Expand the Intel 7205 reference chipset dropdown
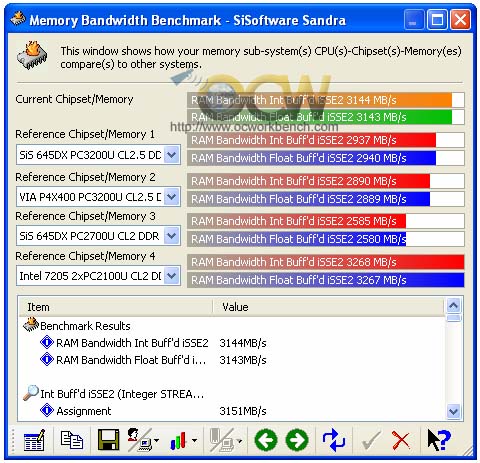 point(172,276)
